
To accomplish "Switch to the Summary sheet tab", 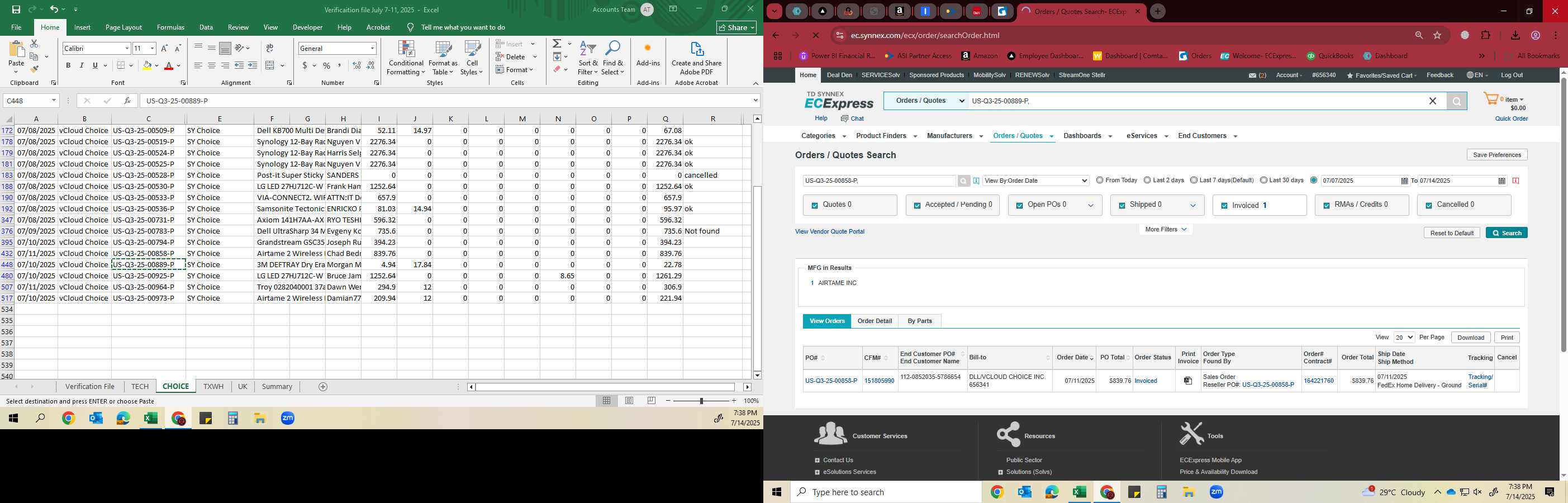I will [x=277, y=387].
